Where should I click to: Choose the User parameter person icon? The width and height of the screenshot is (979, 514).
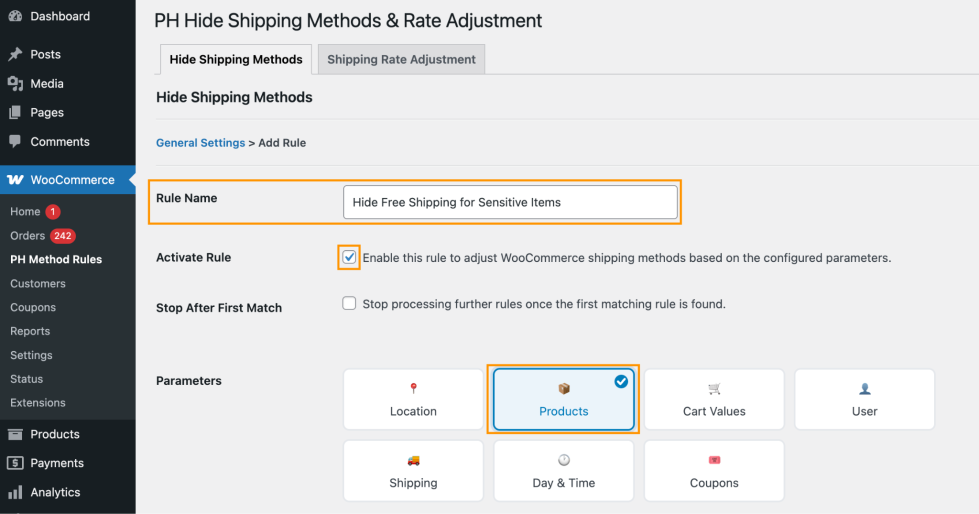(865, 388)
